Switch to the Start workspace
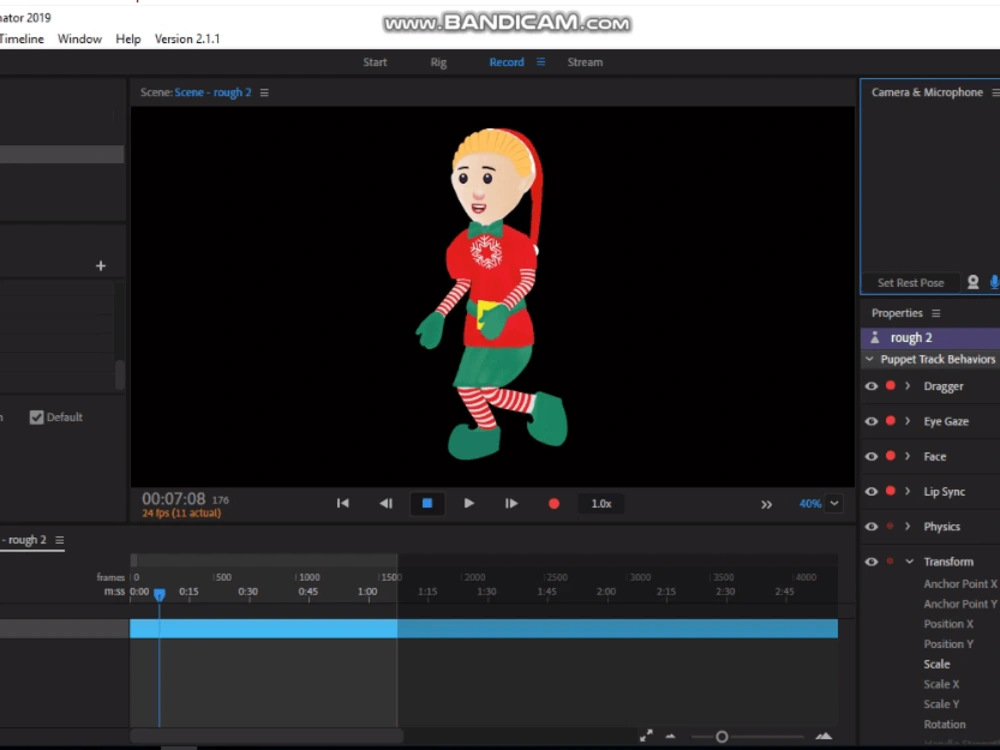Image resolution: width=1000 pixels, height=750 pixels. click(375, 62)
